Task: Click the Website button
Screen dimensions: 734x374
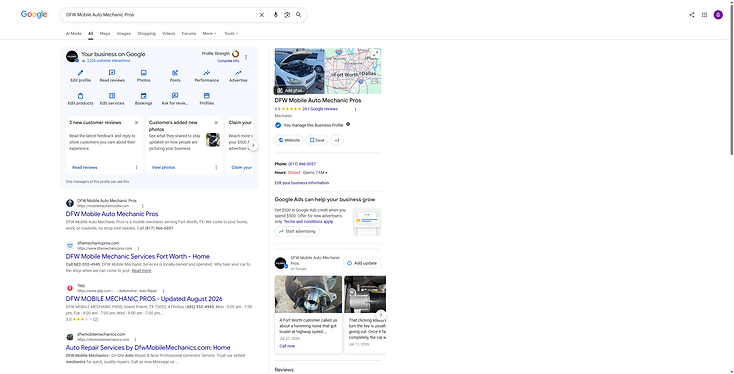Action: 289,140
